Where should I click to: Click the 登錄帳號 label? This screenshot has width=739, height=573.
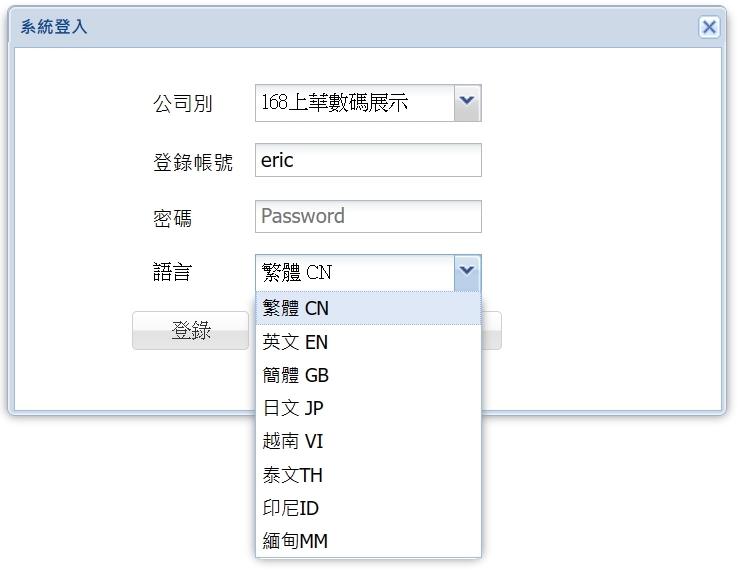point(193,162)
